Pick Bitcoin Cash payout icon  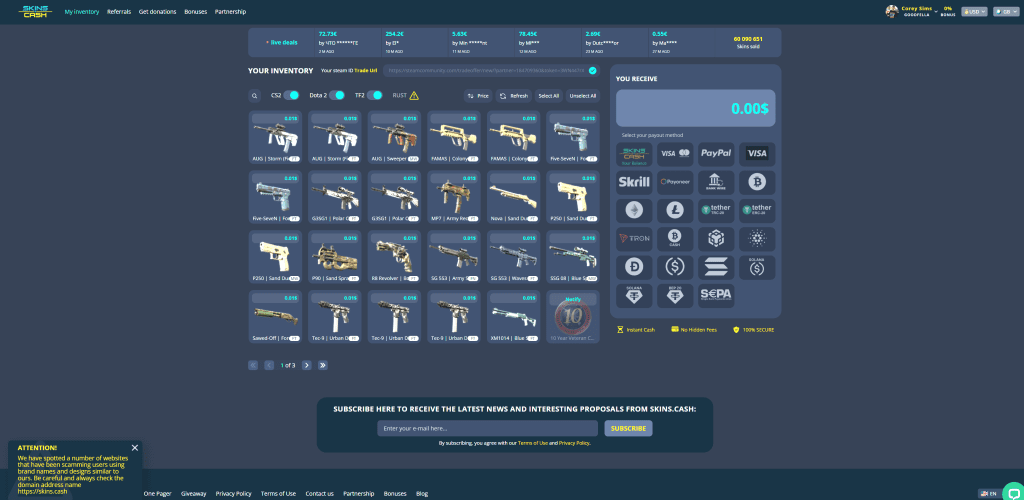pyautogui.click(x=675, y=239)
